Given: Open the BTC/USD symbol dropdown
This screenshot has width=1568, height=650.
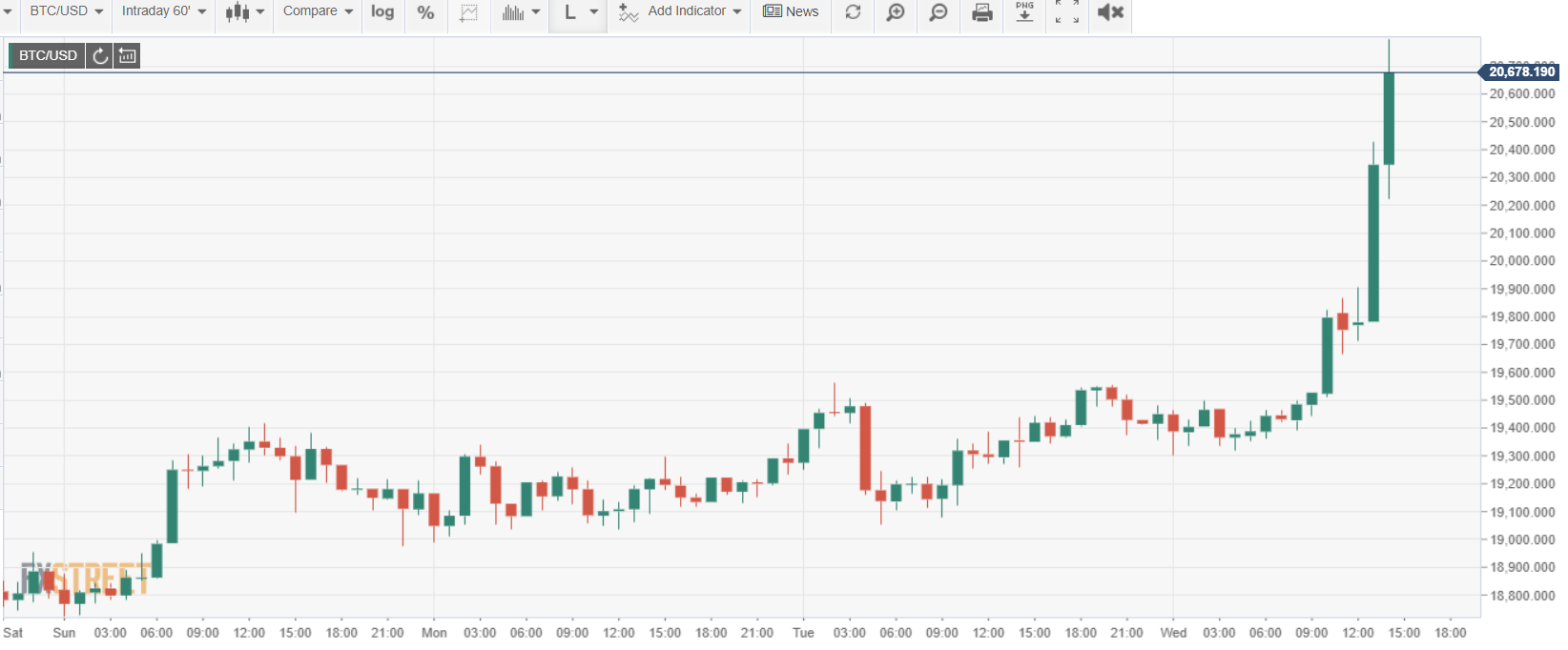Looking at the screenshot, I should pos(65,11).
